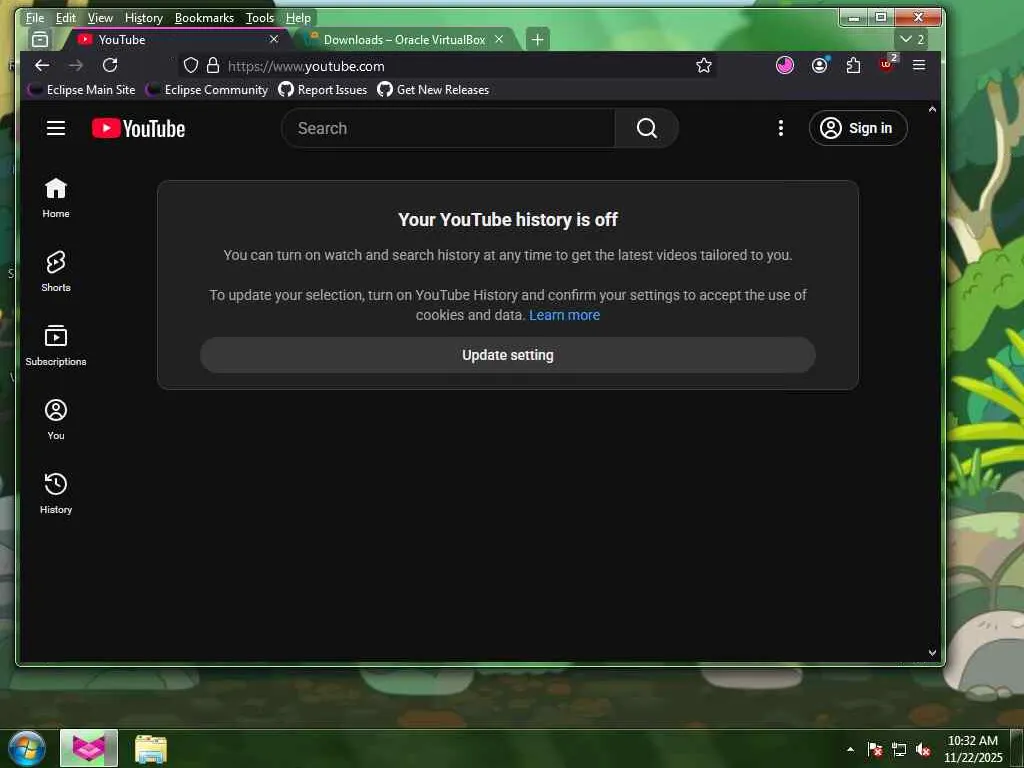This screenshot has height=768, width=1024.
Task: Click the network tray icon
Action: point(899,750)
